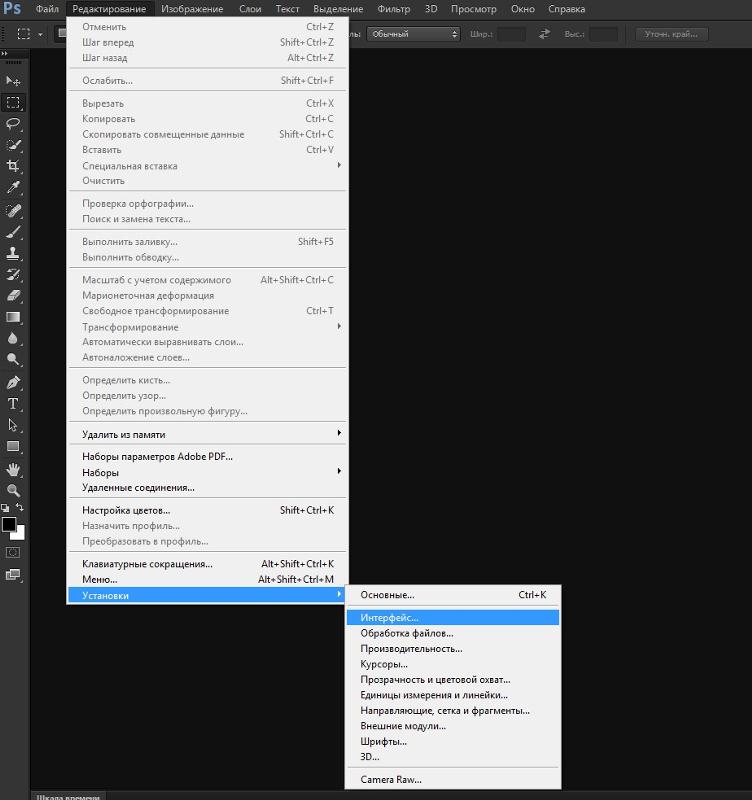Close the Редактирование menu
This screenshot has height=800, width=752.
coord(110,9)
